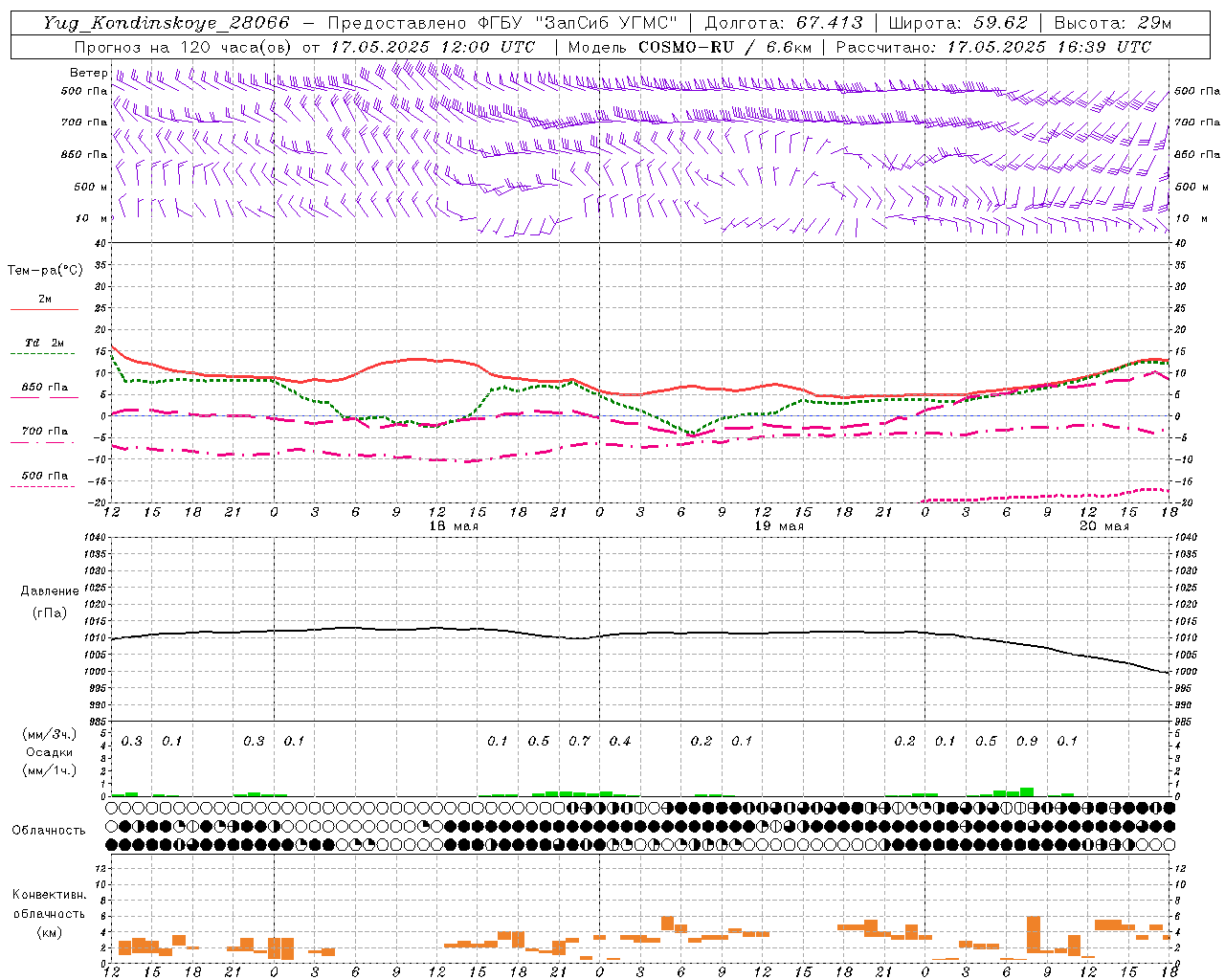Click the "(гПа)" unit under Давление

click(x=50, y=612)
